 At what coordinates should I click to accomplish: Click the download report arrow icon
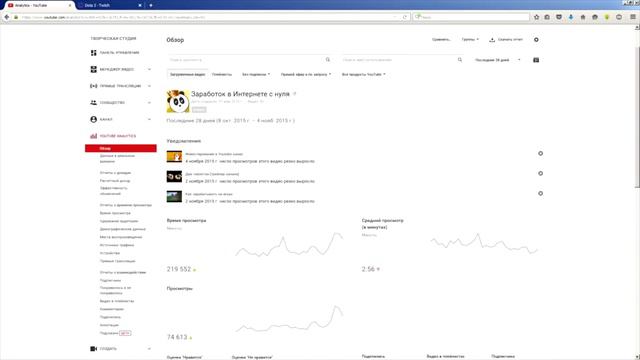492,40
